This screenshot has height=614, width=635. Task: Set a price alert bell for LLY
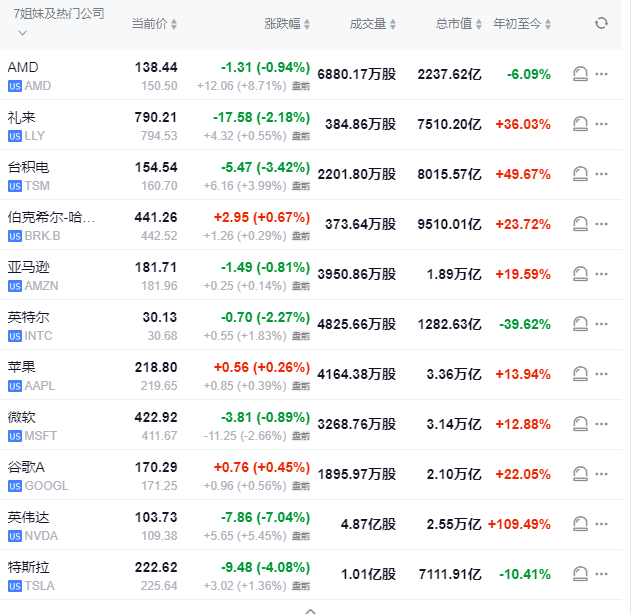(580, 124)
